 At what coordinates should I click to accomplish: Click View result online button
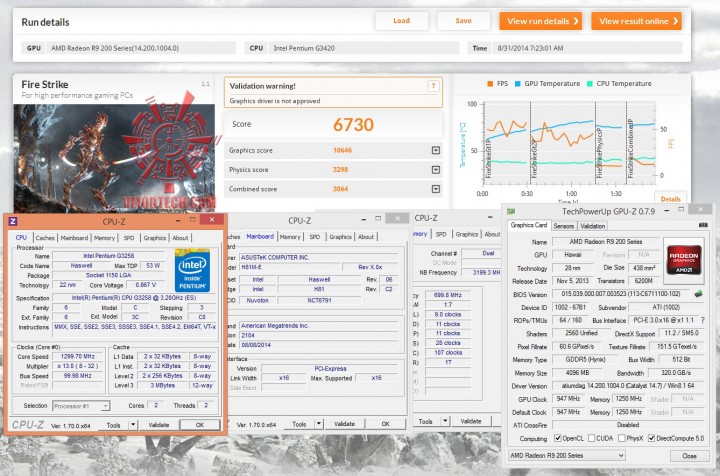click(636, 21)
